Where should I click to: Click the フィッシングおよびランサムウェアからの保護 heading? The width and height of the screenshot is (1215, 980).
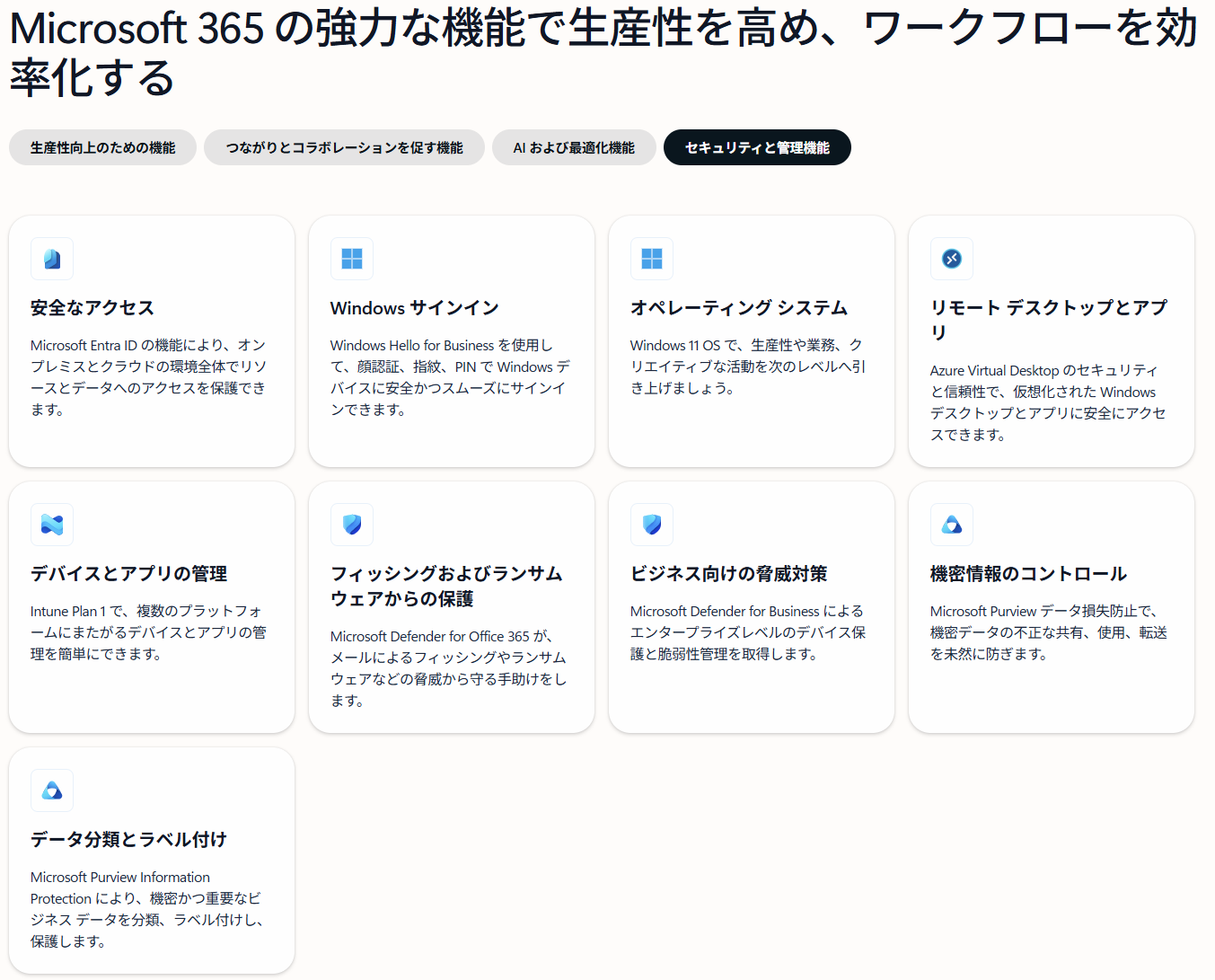coord(446,586)
